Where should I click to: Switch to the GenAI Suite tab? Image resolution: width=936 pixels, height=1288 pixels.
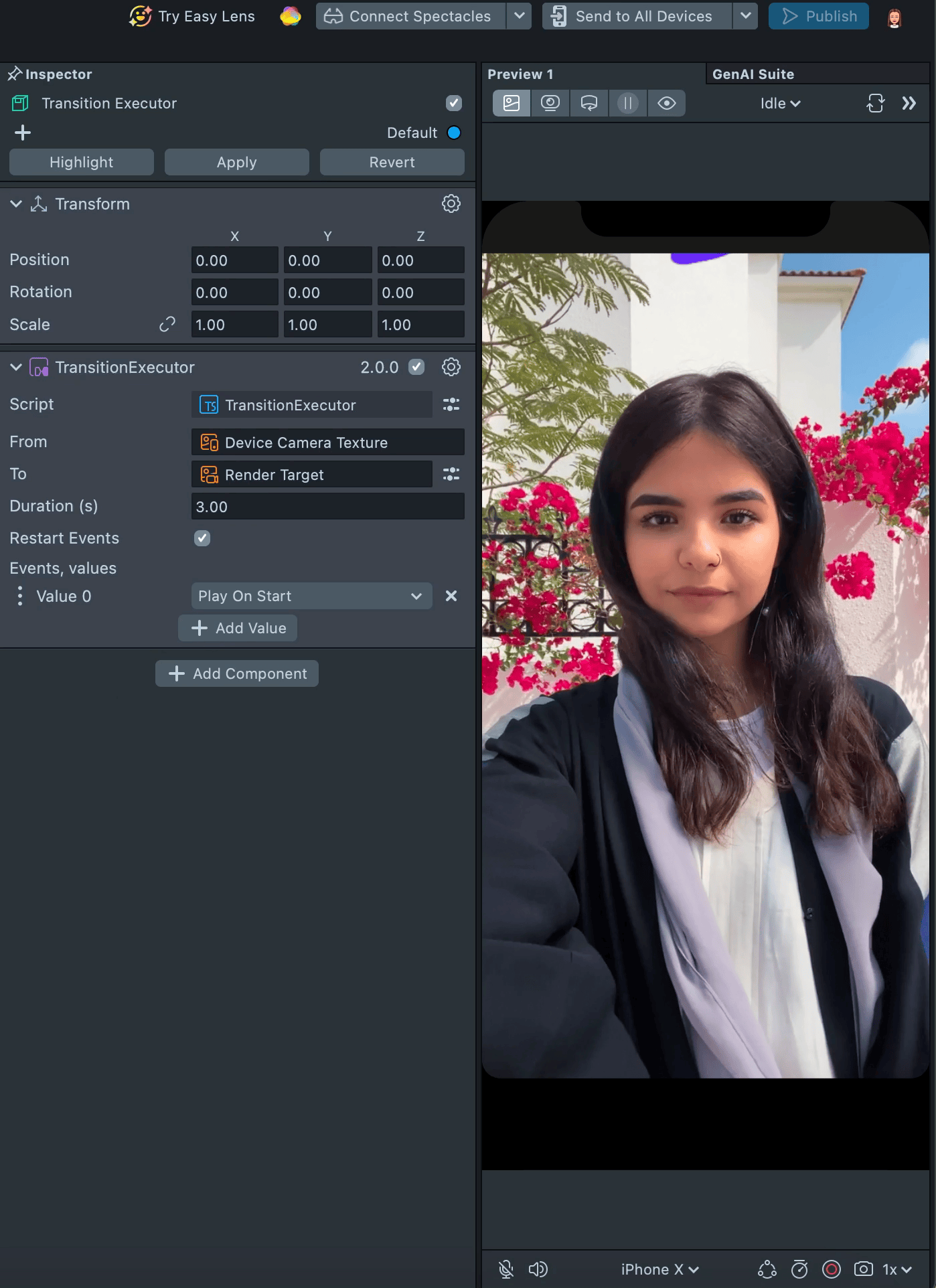tap(753, 74)
